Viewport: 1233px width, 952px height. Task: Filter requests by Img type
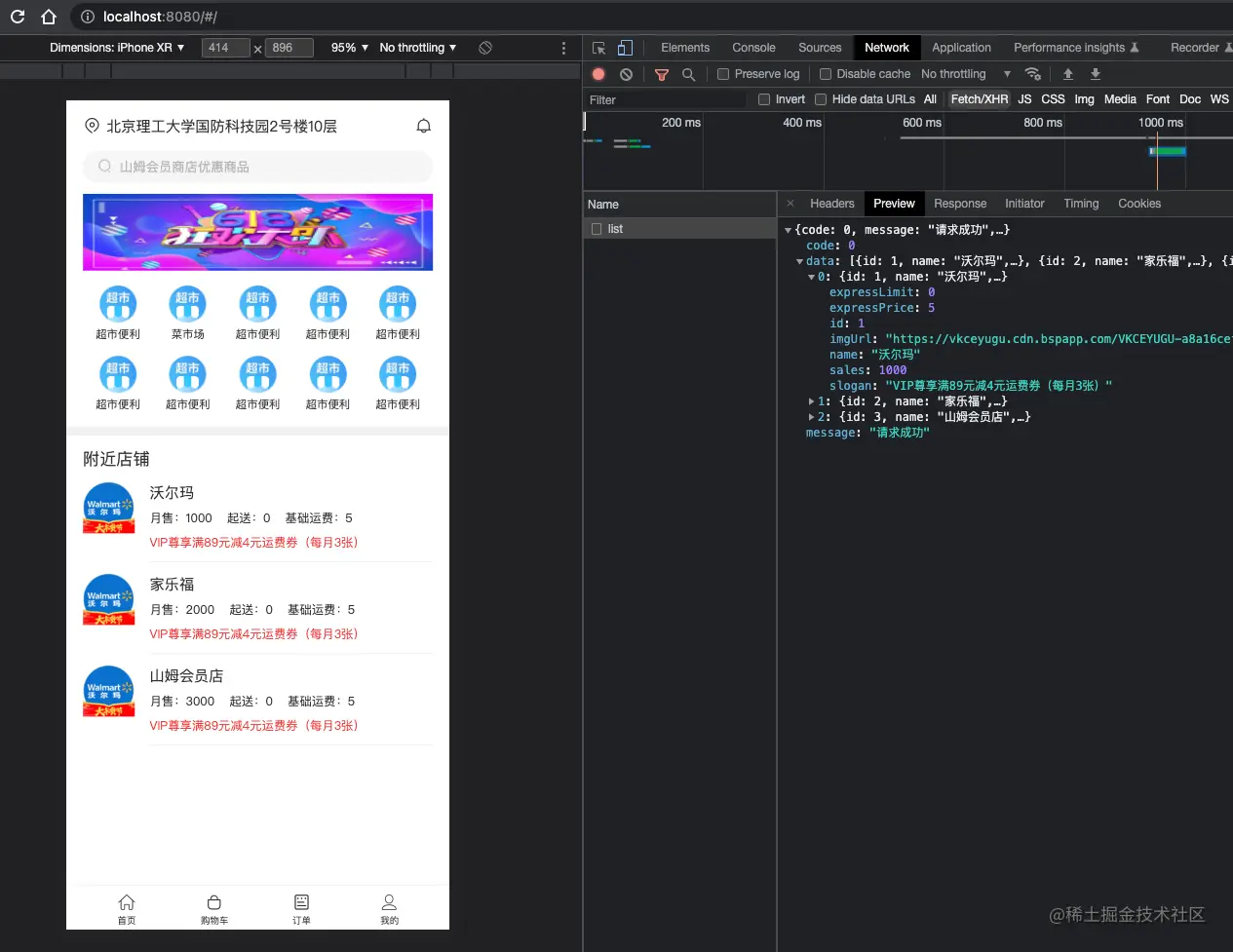tap(1084, 99)
